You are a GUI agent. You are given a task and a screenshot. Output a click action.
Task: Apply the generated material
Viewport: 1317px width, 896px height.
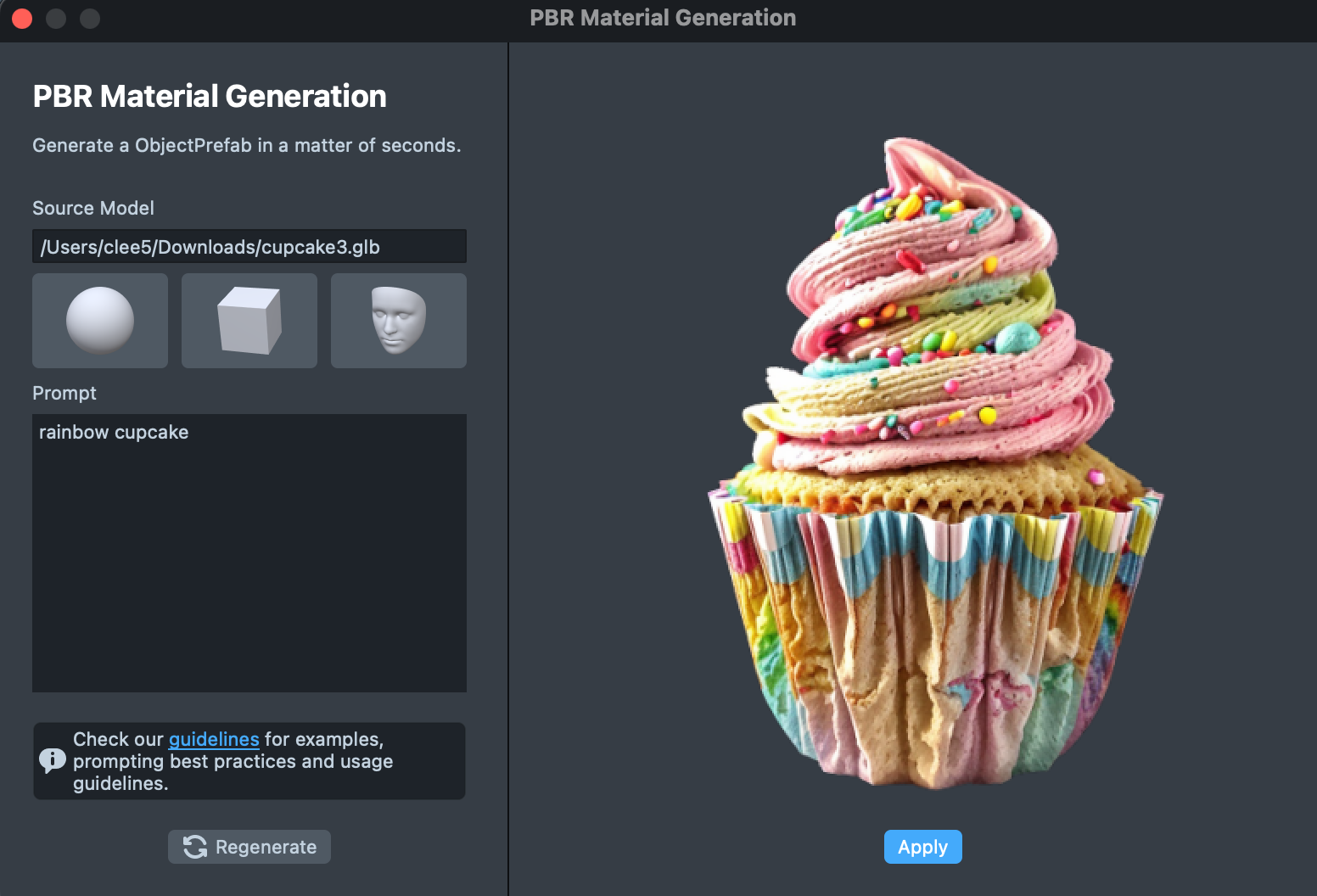pyautogui.click(x=923, y=847)
